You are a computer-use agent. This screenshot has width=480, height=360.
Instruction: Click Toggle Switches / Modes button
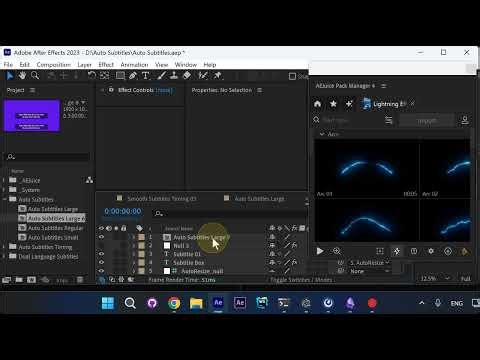point(301,280)
